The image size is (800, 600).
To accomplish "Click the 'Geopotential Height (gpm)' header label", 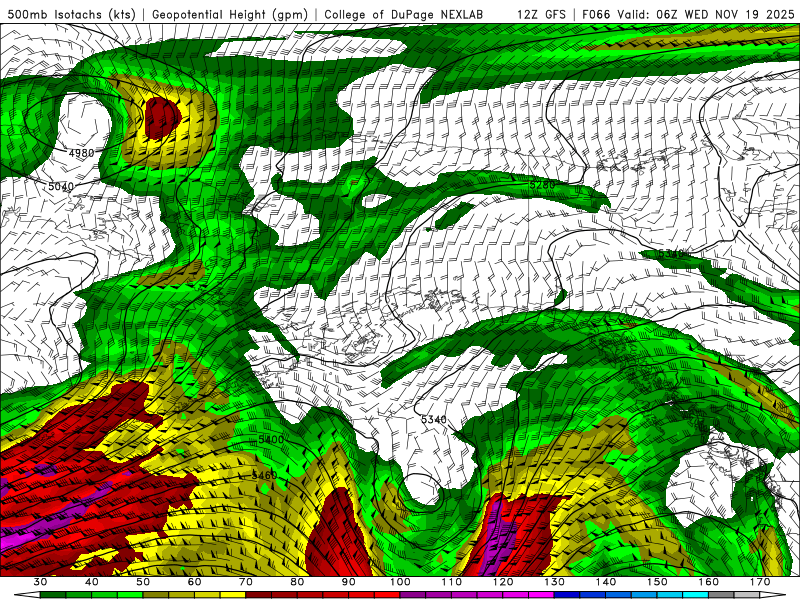I will coord(230,14).
